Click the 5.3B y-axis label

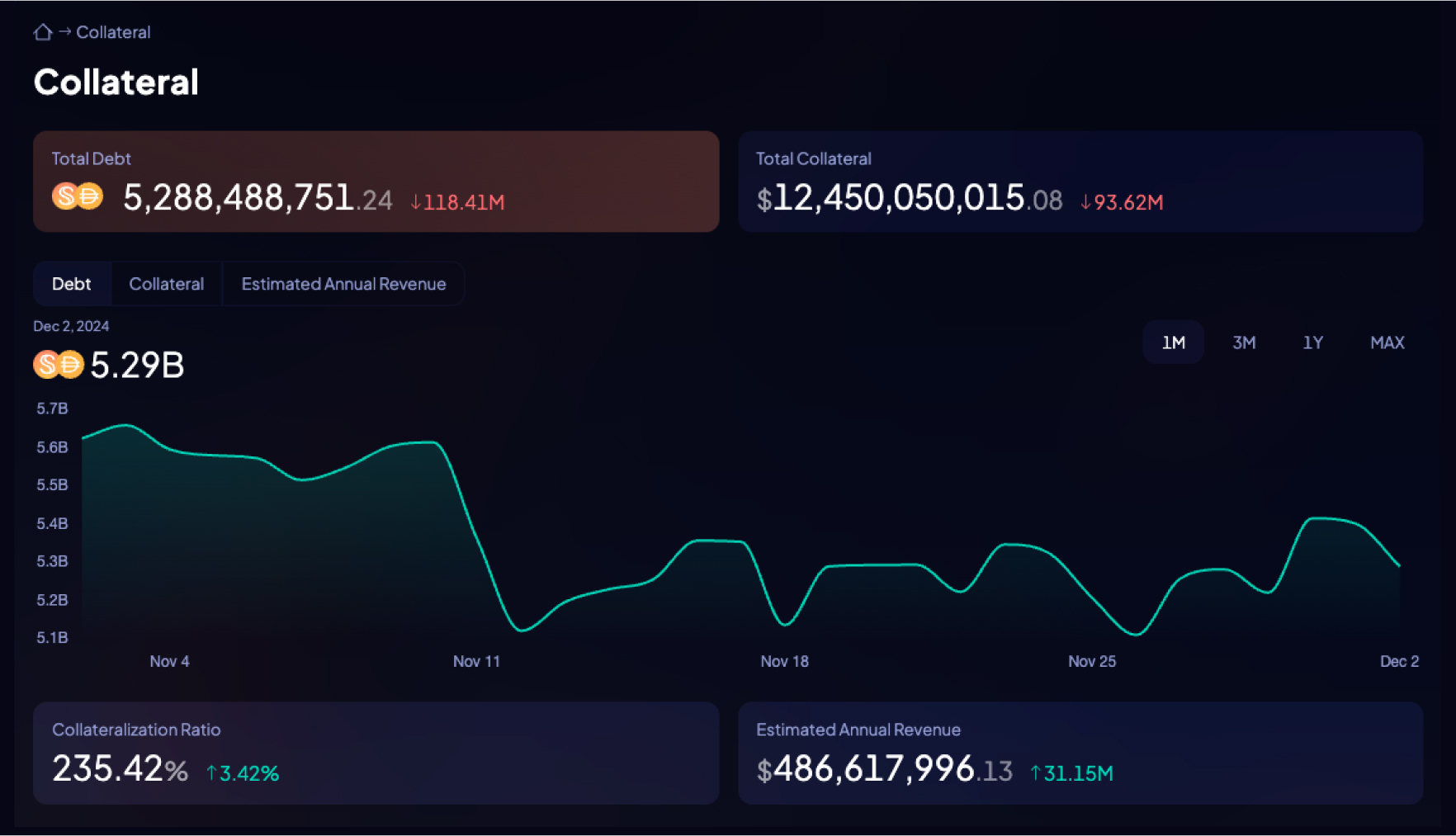coord(52,561)
